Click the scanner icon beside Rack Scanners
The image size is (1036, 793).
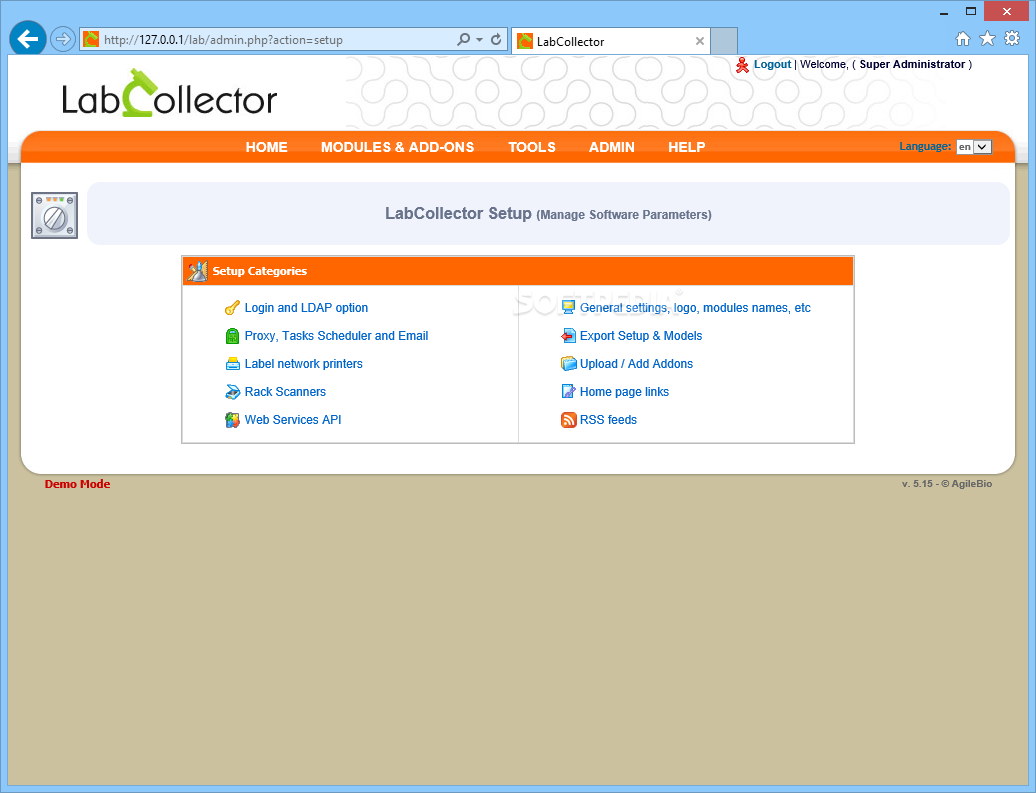tap(233, 392)
